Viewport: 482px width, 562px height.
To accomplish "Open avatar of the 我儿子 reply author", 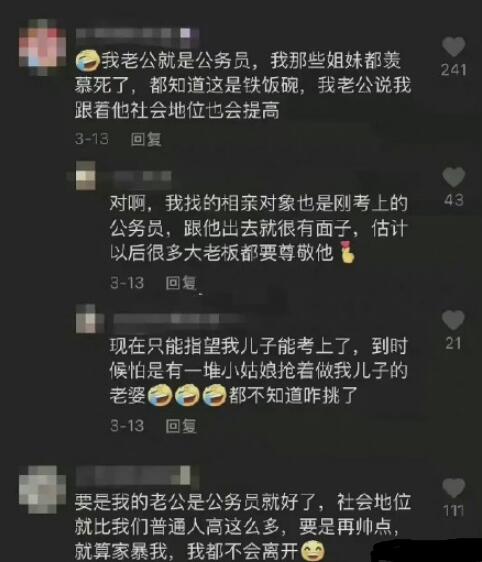I will pos(86,319).
